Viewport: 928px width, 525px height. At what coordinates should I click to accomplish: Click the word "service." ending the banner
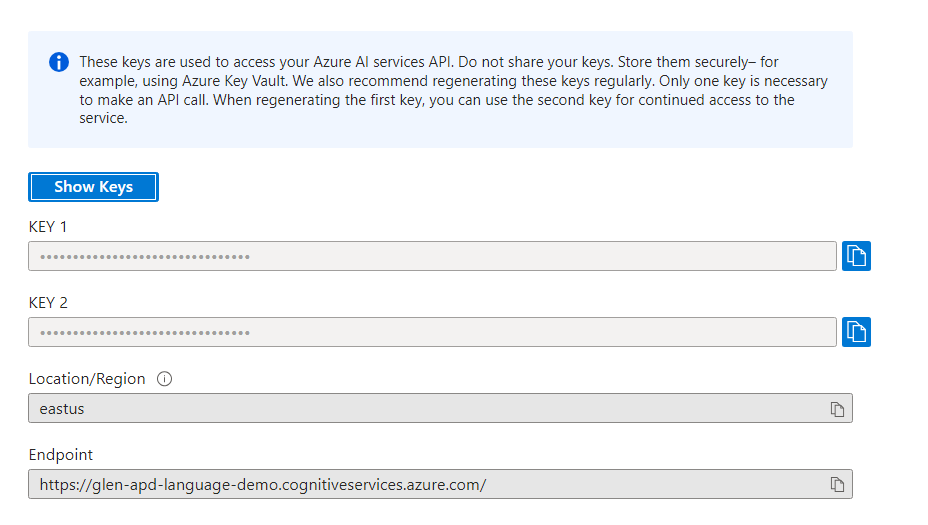(x=104, y=118)
